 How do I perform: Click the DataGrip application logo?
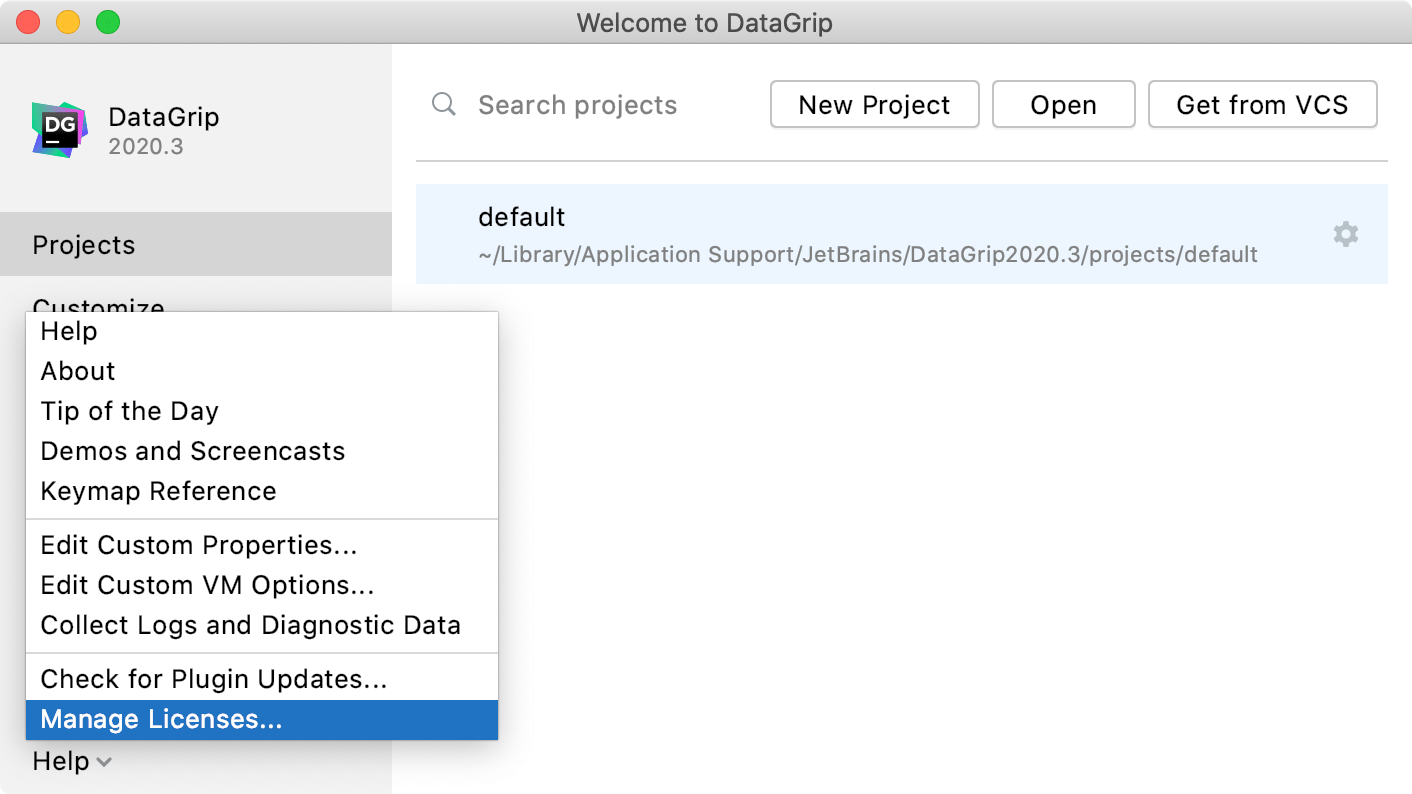point(57,127)
